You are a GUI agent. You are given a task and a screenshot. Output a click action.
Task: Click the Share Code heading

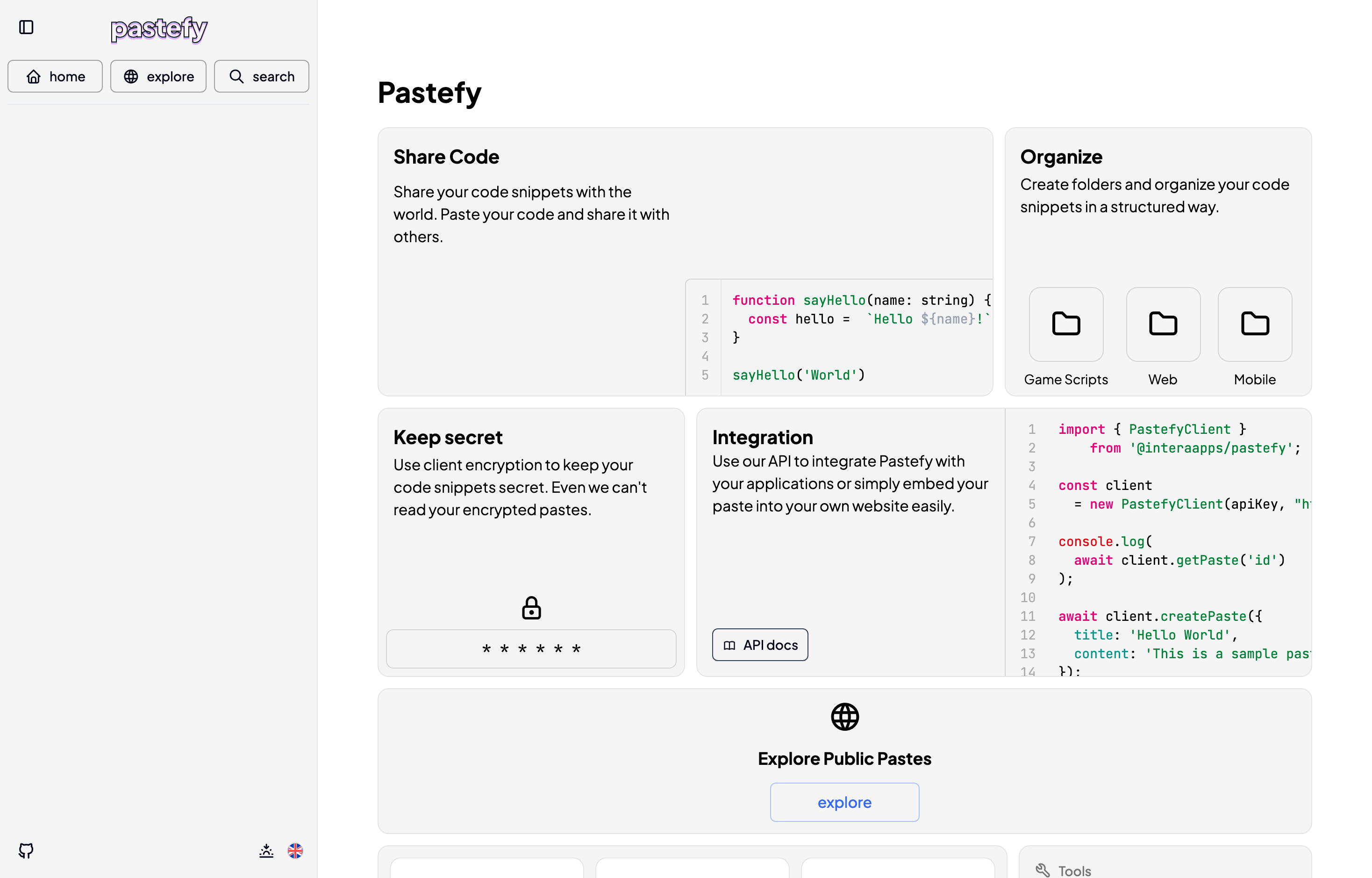coord(446,157)
